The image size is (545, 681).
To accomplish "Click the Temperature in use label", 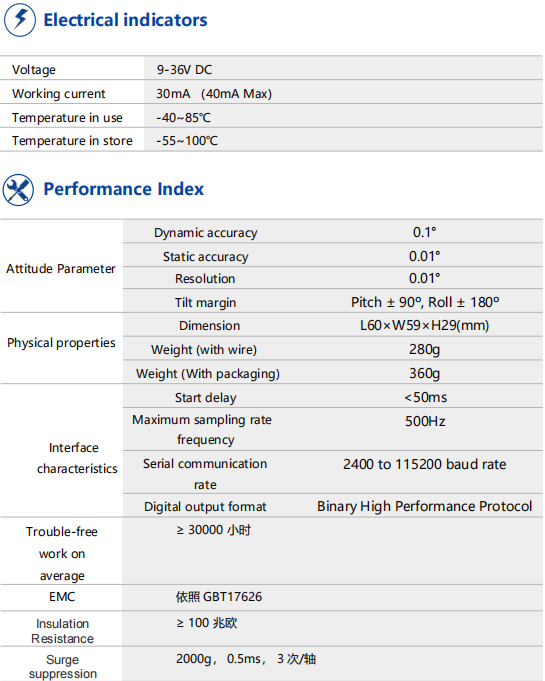I will coord(67,117).
